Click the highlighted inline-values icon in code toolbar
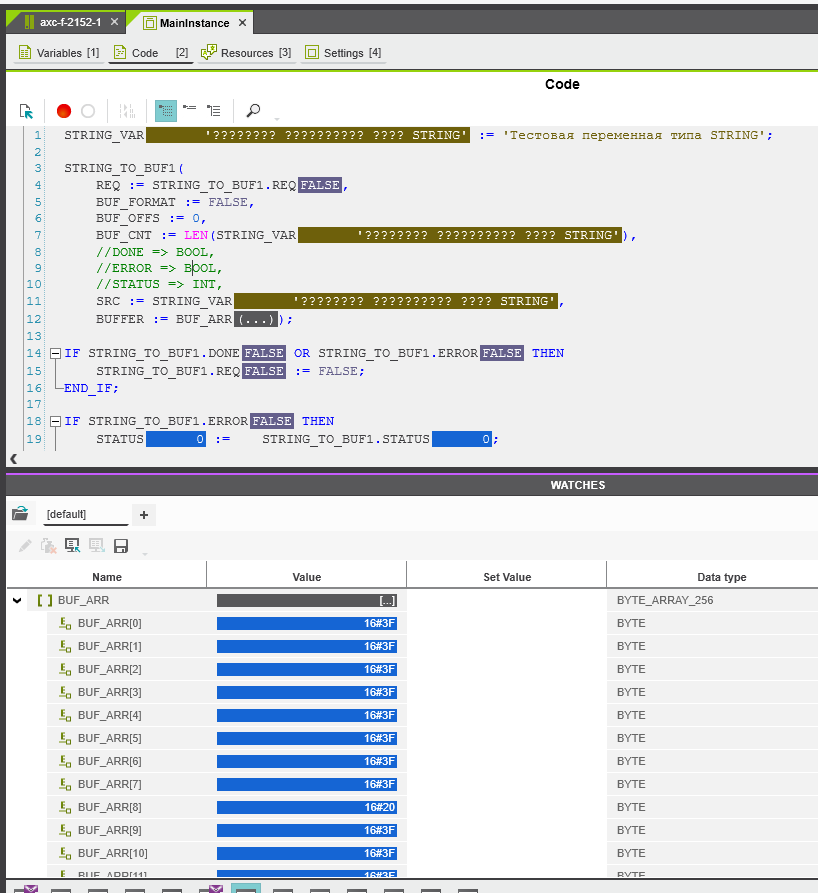Viewport: 818px width, 893px height. (166, 111)
